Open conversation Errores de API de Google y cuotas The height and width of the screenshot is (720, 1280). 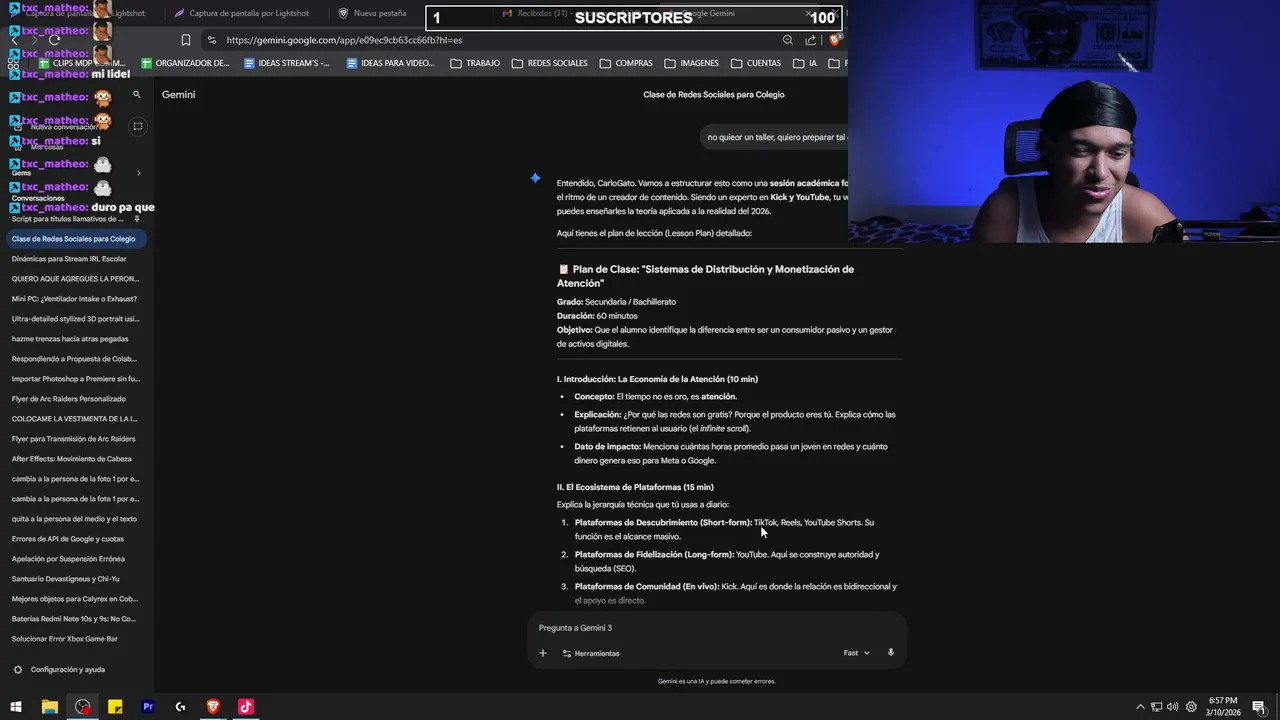[68, 539]
